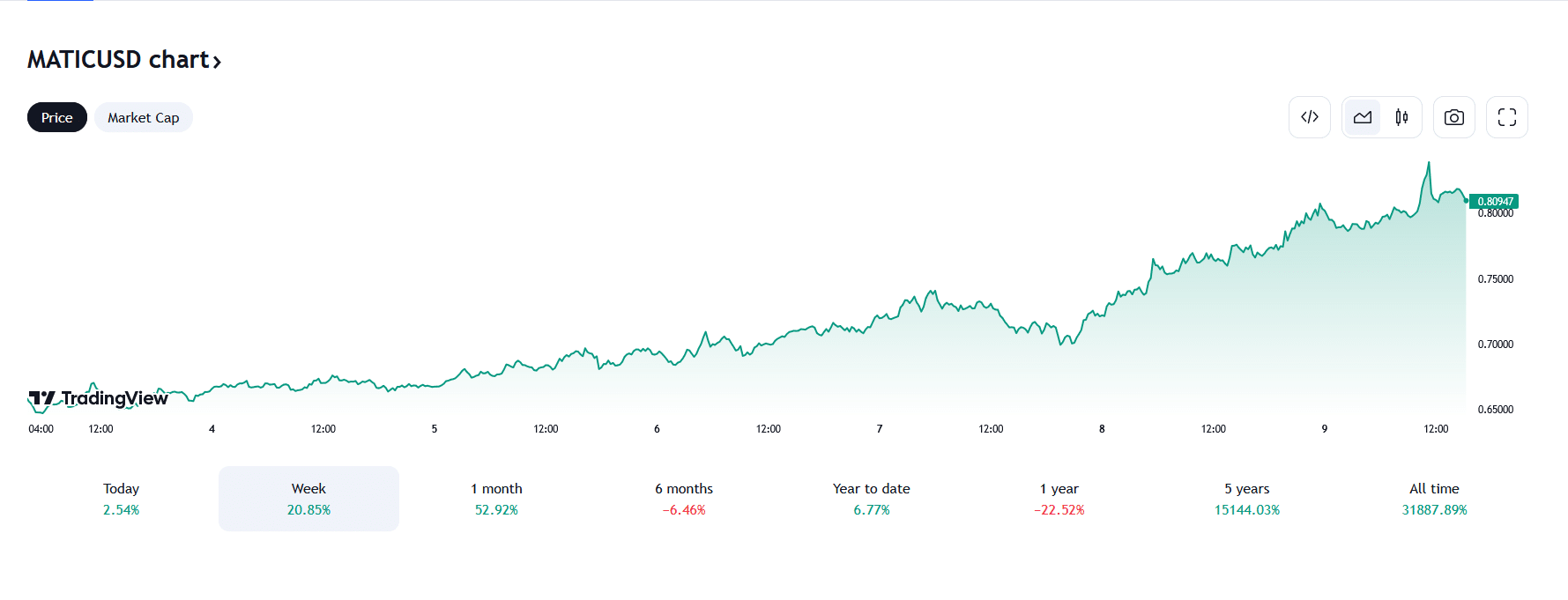Open the chart in fullscreen mode
Viewport: 1568px width, 600px height.
(1506, 117)
